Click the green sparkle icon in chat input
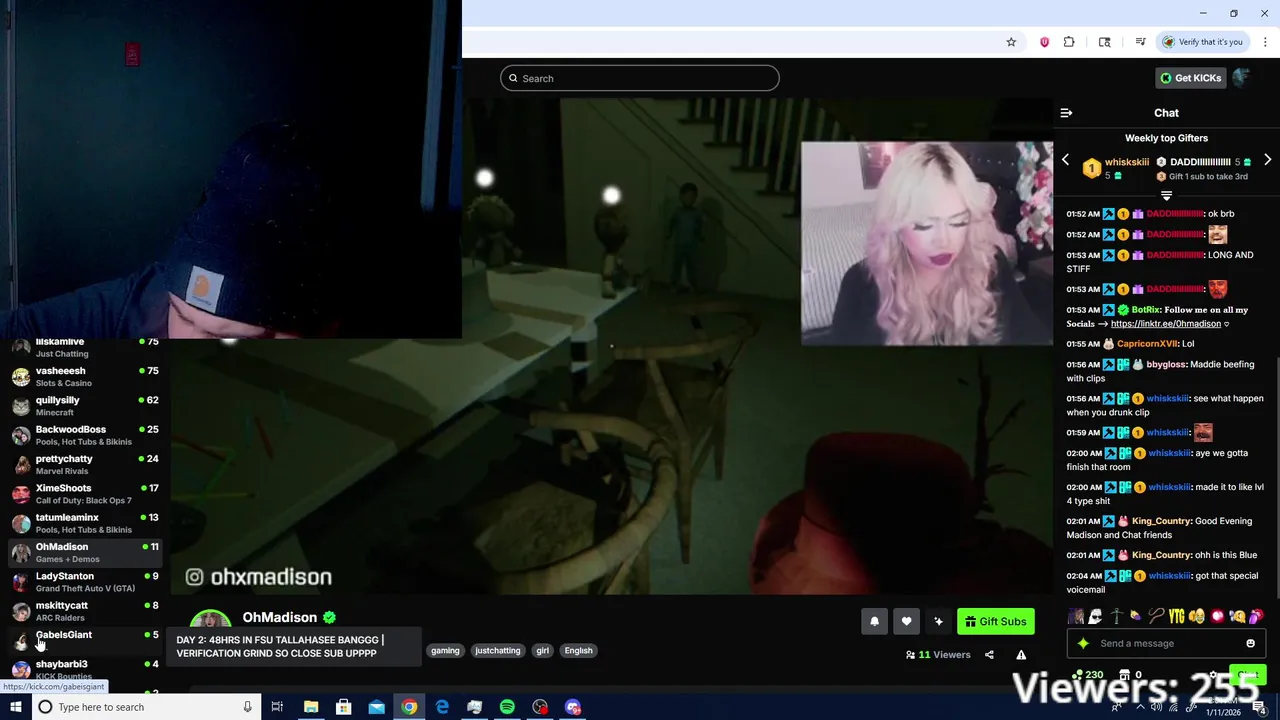The width and height of the screenshot is (1280, 720). pos(1083,643)
